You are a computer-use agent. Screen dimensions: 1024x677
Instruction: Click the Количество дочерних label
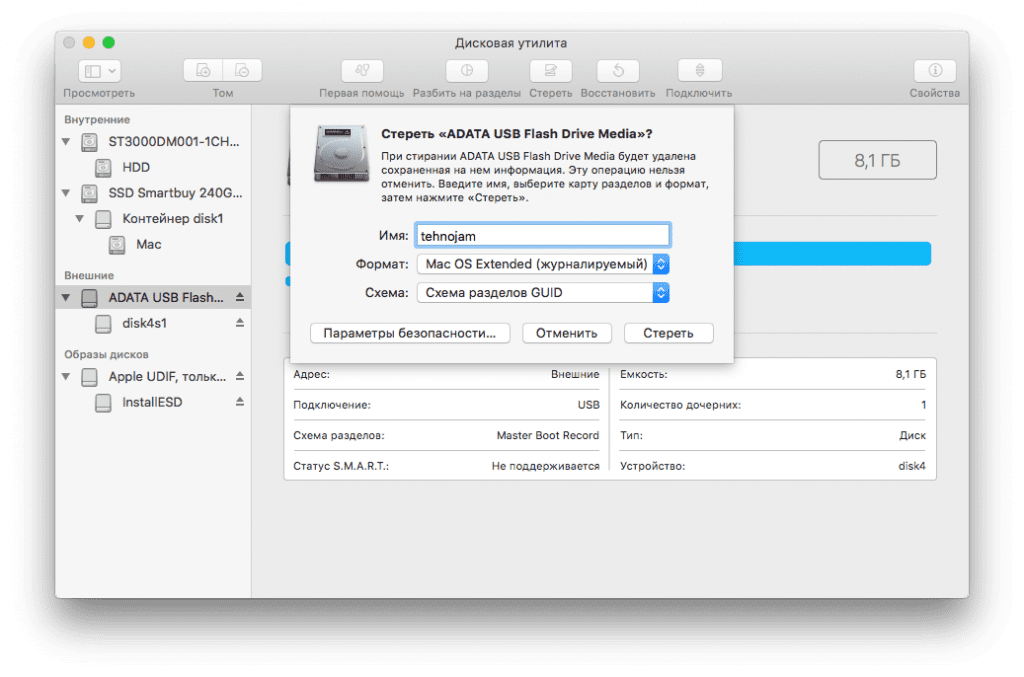(680, 405)
